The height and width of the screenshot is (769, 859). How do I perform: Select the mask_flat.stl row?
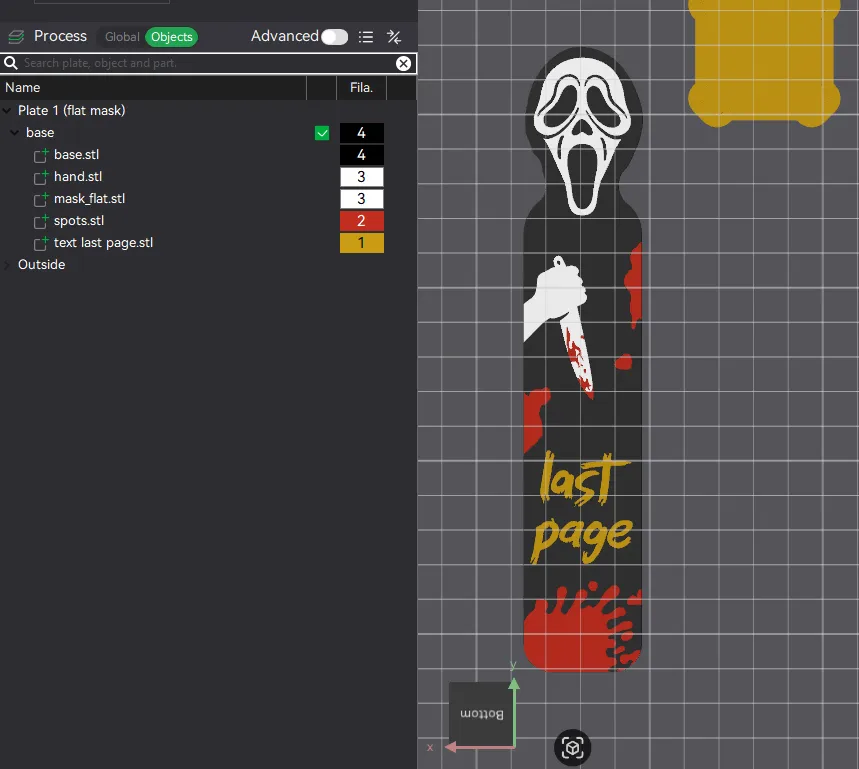click(x=208, y=199)
